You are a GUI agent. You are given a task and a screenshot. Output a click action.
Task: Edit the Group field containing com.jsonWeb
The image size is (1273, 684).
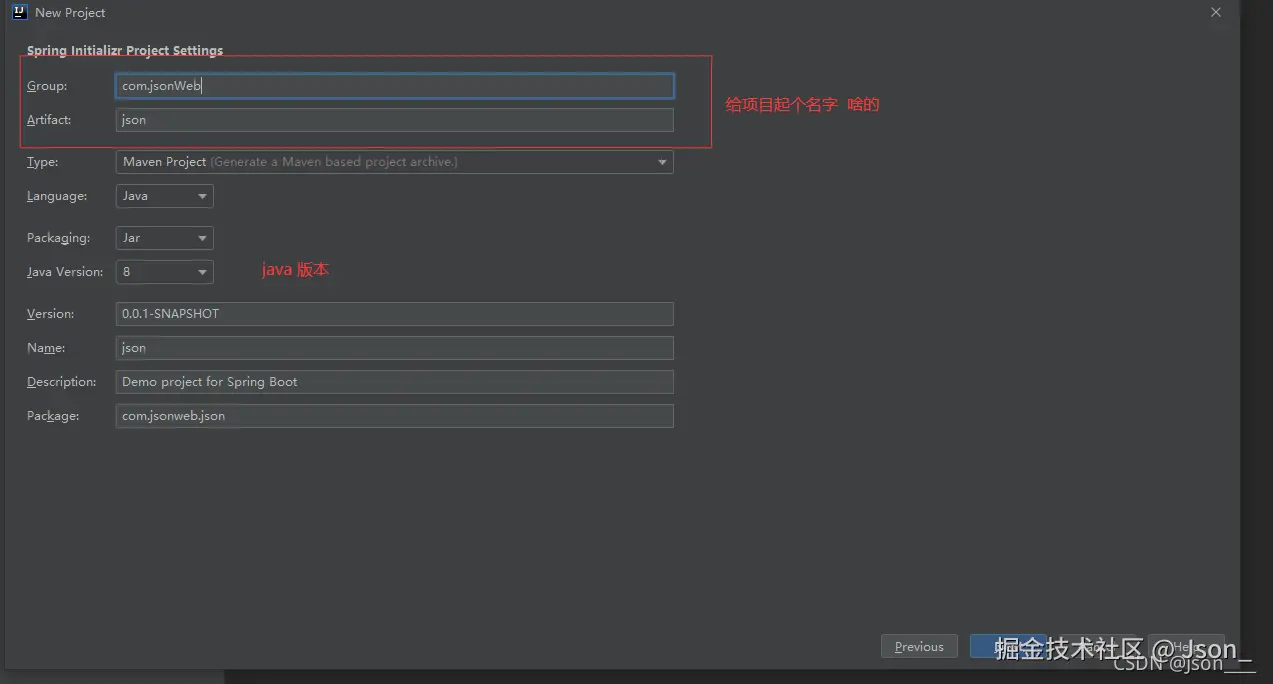click(x=395, y=86)
